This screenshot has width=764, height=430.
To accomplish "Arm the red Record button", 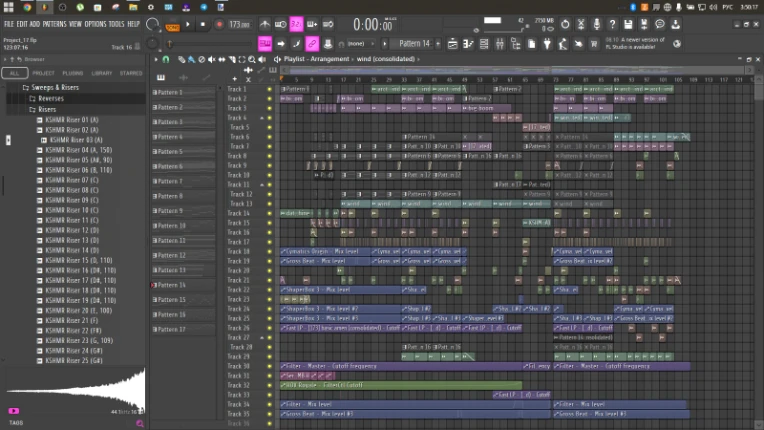I will (219, 24).
